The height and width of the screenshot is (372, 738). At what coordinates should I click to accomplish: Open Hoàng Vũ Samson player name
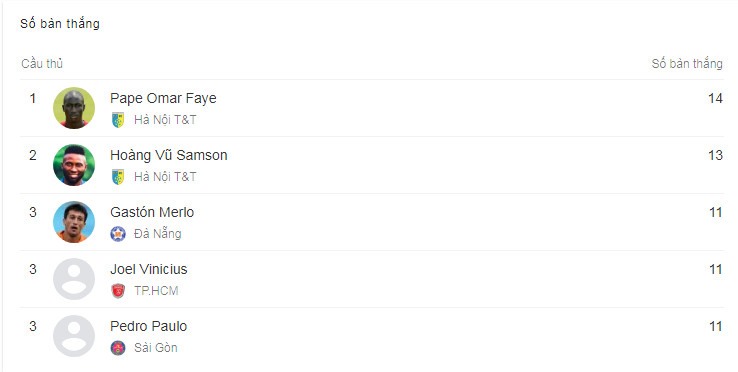168,155
